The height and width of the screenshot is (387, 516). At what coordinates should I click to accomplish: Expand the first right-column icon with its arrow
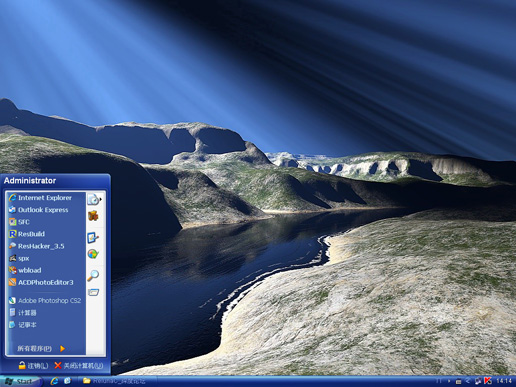(94, 199)
